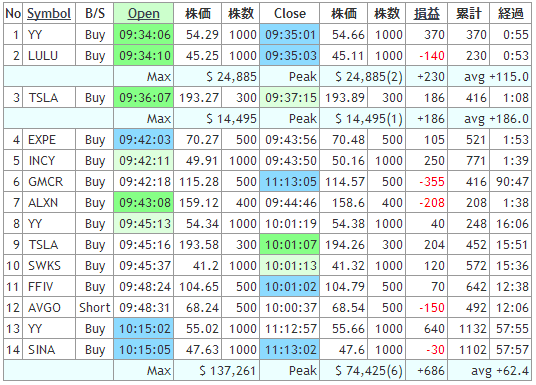Select the LULU symbol cell

49,56
